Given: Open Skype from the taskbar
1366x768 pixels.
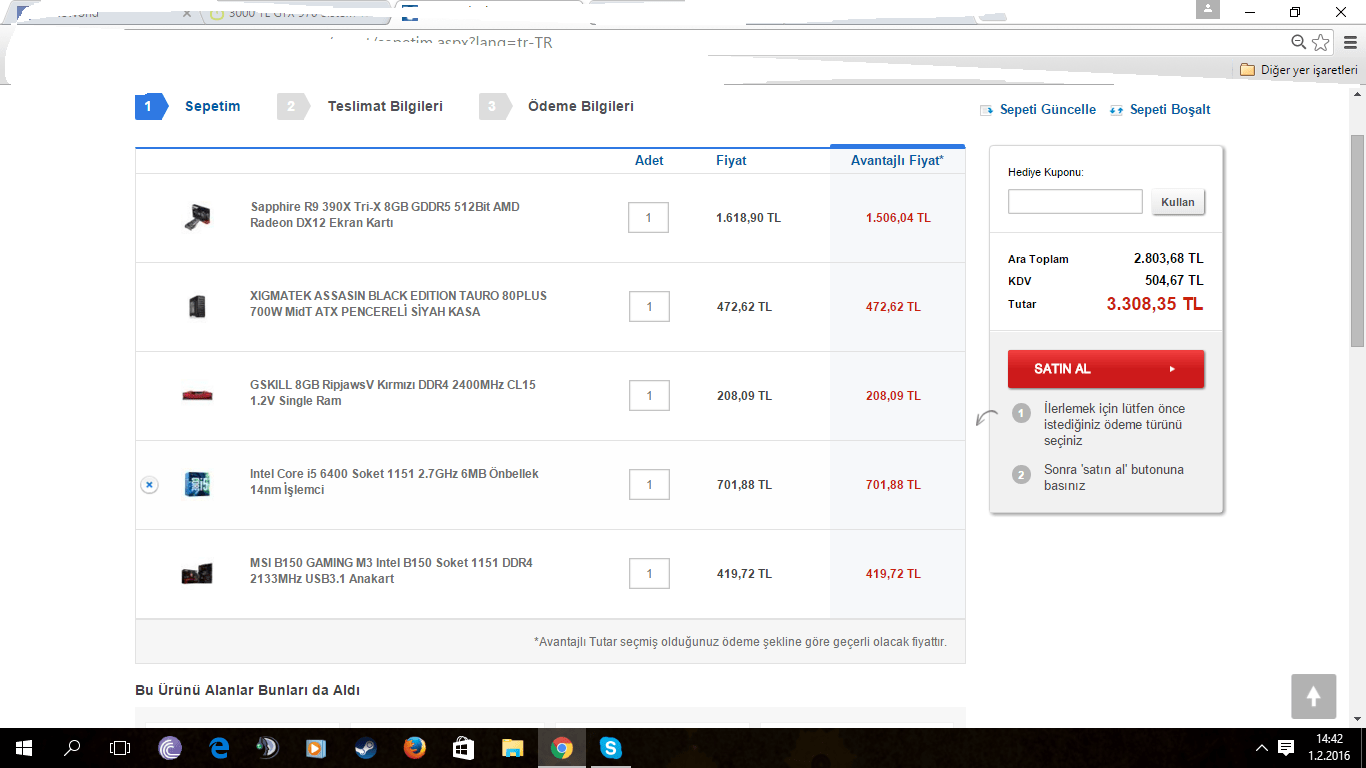Looking at the screenshot, I should 611,747.
